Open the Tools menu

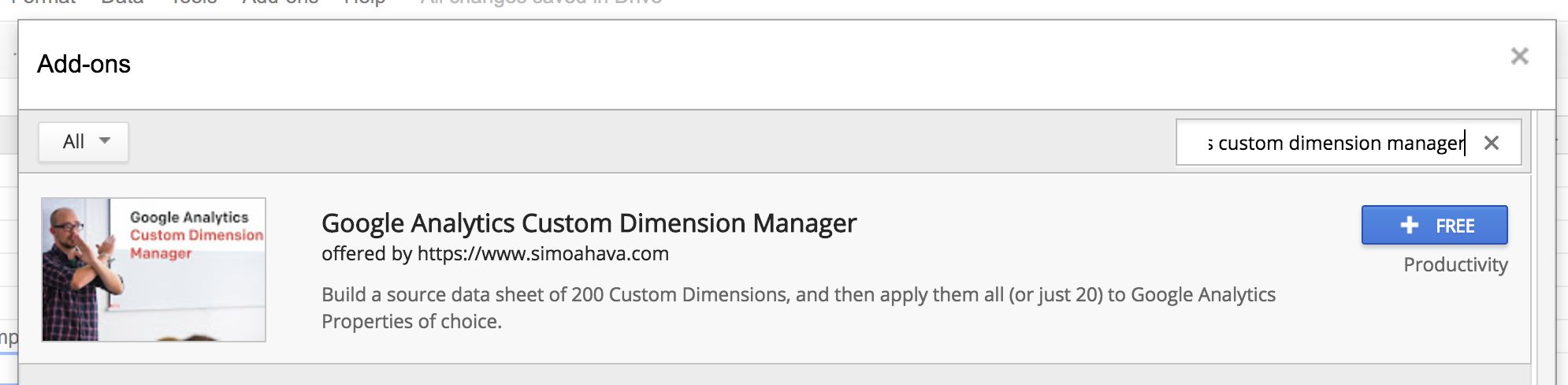click(194, 2)
